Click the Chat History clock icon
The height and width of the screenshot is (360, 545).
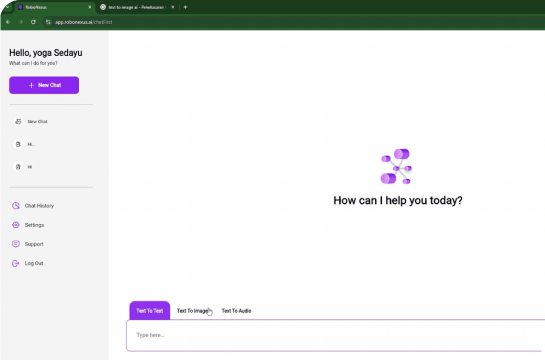(16, 206)
